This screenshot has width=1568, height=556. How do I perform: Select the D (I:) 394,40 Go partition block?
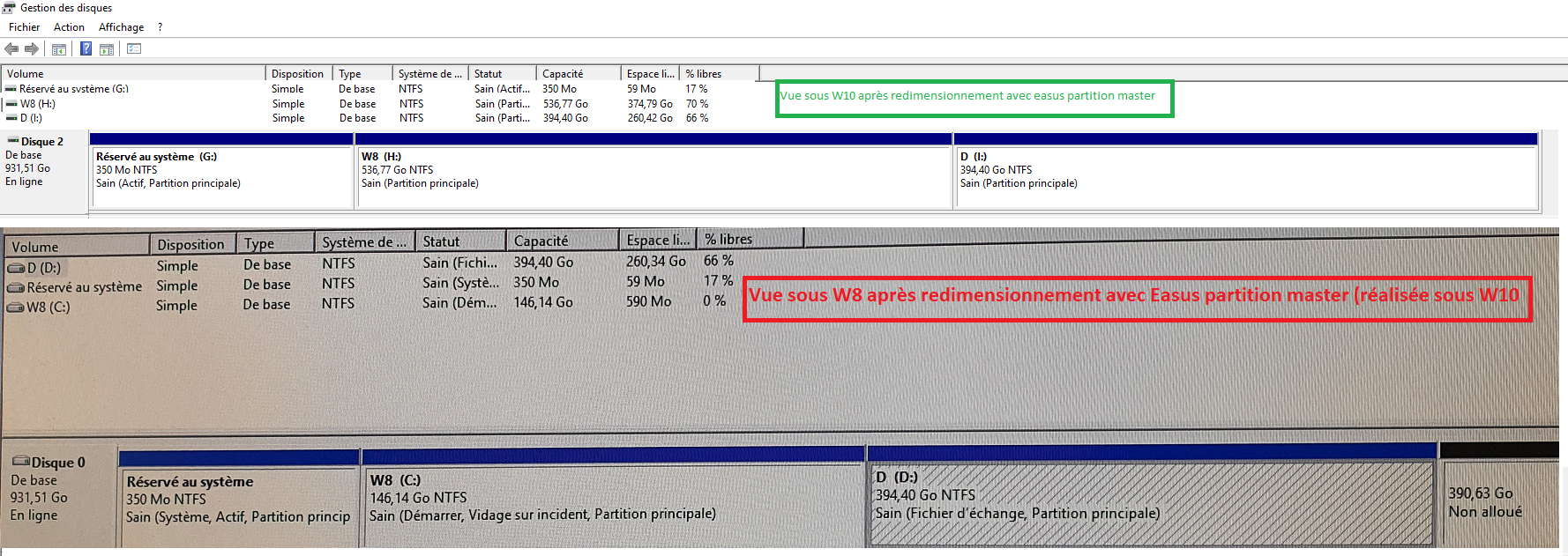(1246, 171)
